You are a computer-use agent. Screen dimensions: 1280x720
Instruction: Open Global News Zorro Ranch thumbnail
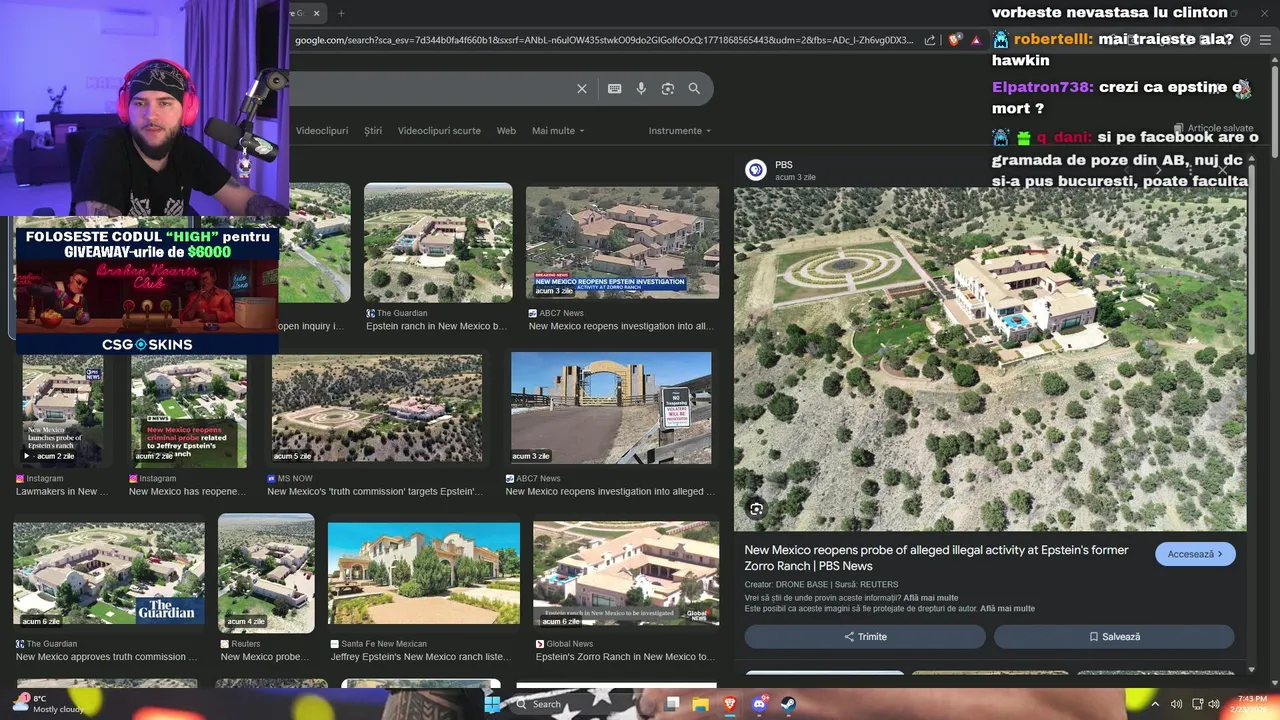(626, 573)
